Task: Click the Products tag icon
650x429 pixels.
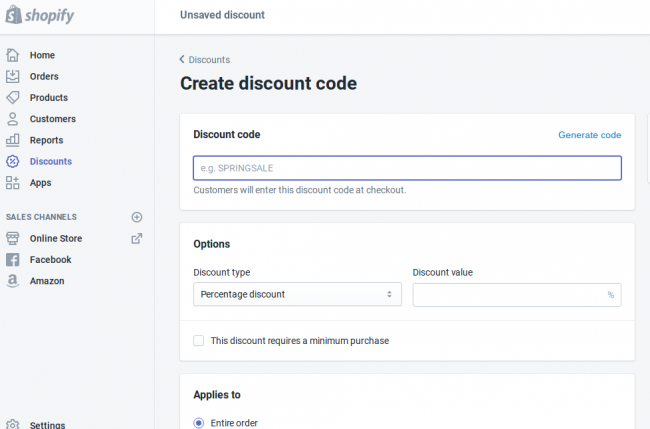Action: click(x=13, y=98)
